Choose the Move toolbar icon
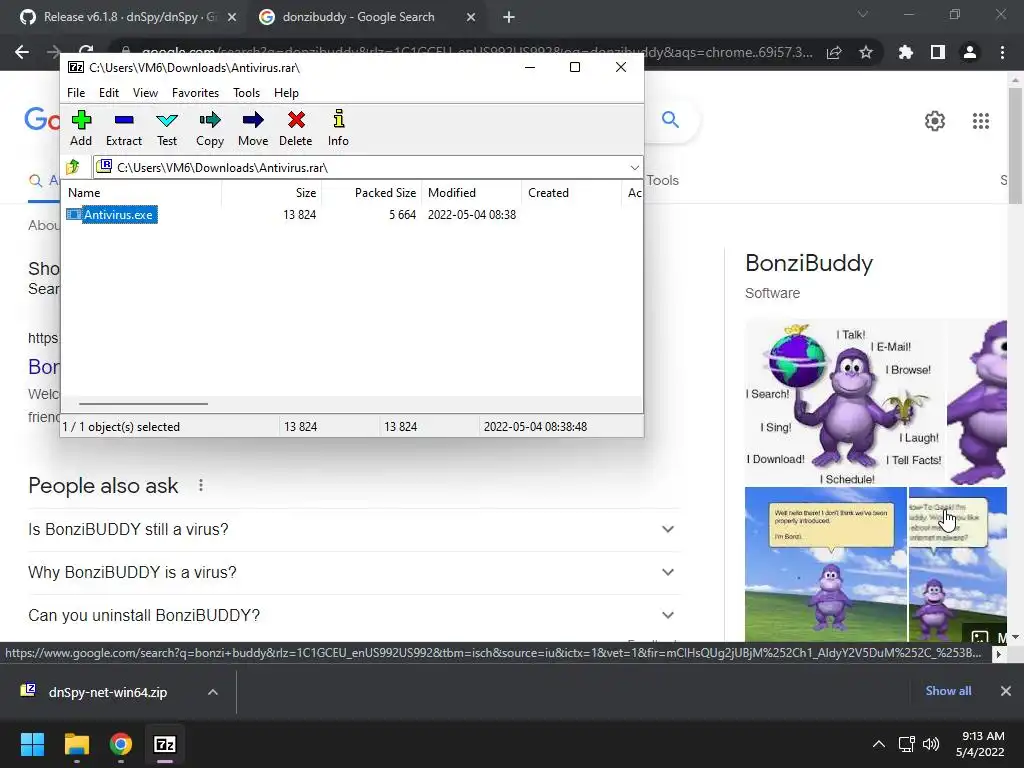The image size is (1024, 768). [x=253, y=129]
